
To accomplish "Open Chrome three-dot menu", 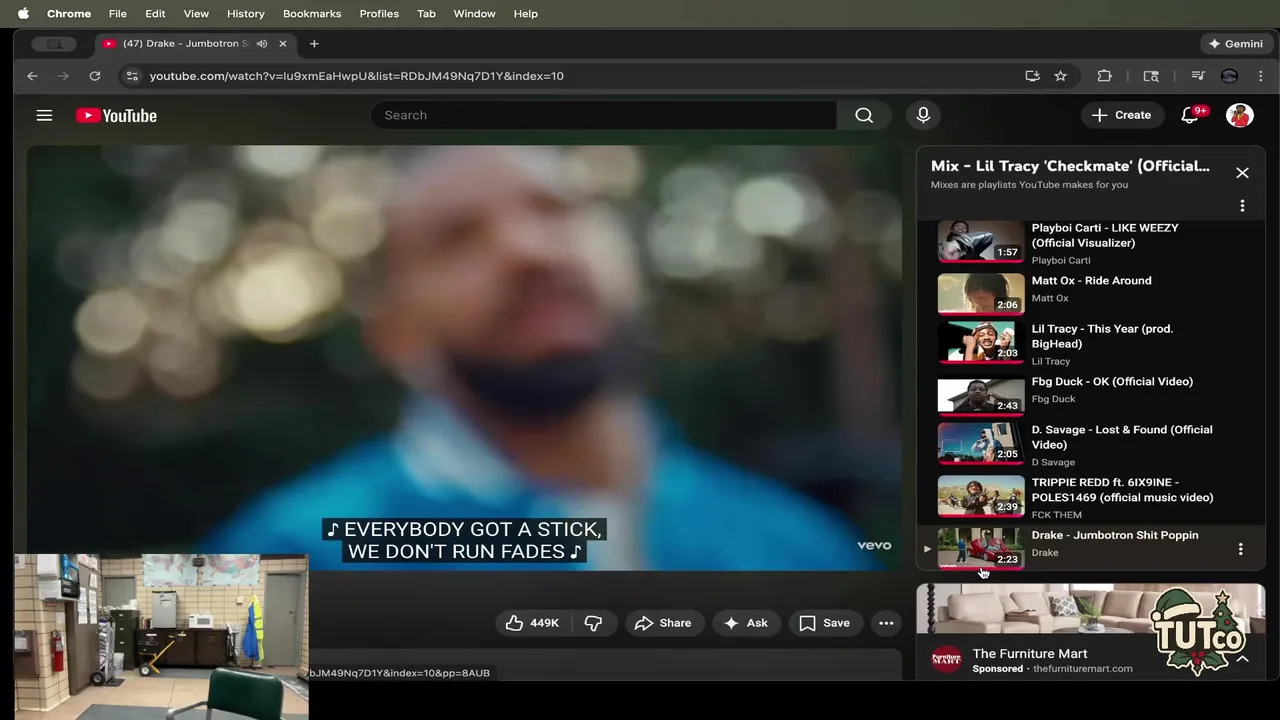I will (1260, 76).
